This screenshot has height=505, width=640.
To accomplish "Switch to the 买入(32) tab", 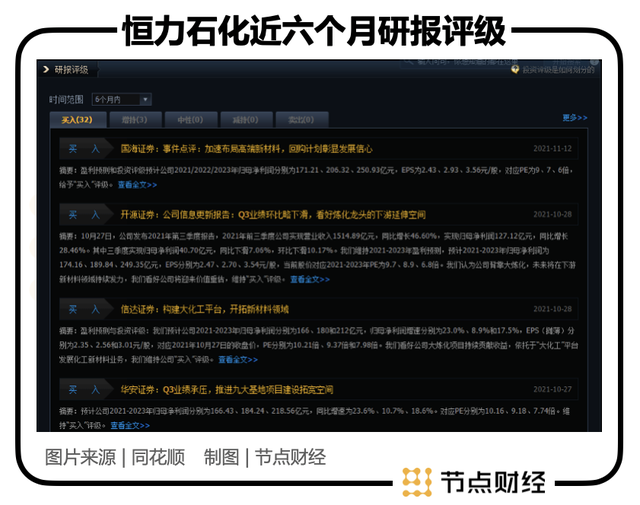I will (x=76, y=120).
